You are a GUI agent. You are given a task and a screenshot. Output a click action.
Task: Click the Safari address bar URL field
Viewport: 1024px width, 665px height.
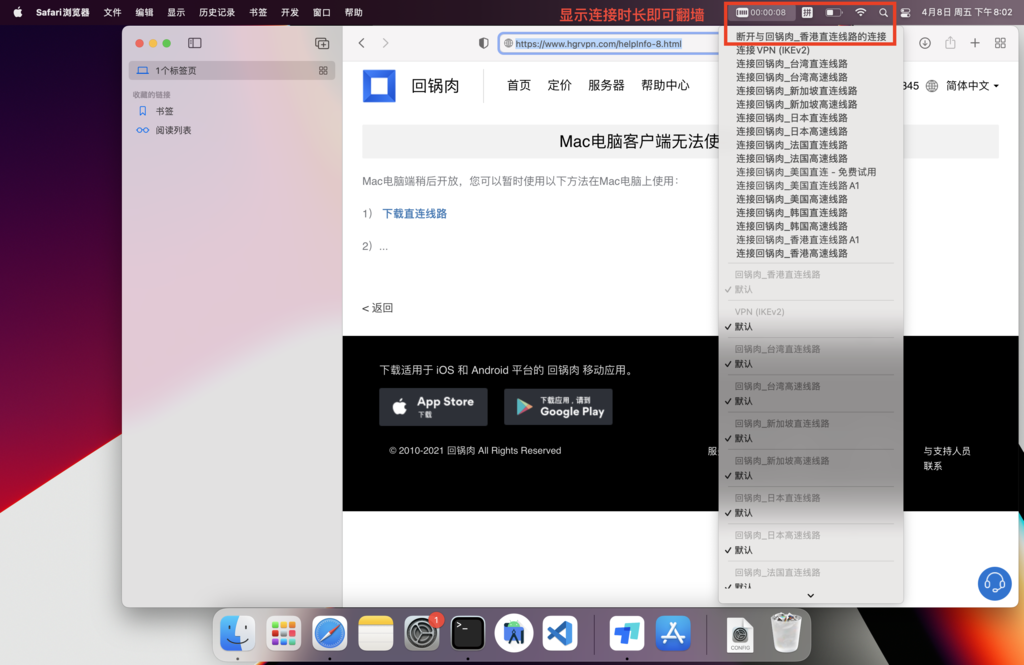coord(600,44)
